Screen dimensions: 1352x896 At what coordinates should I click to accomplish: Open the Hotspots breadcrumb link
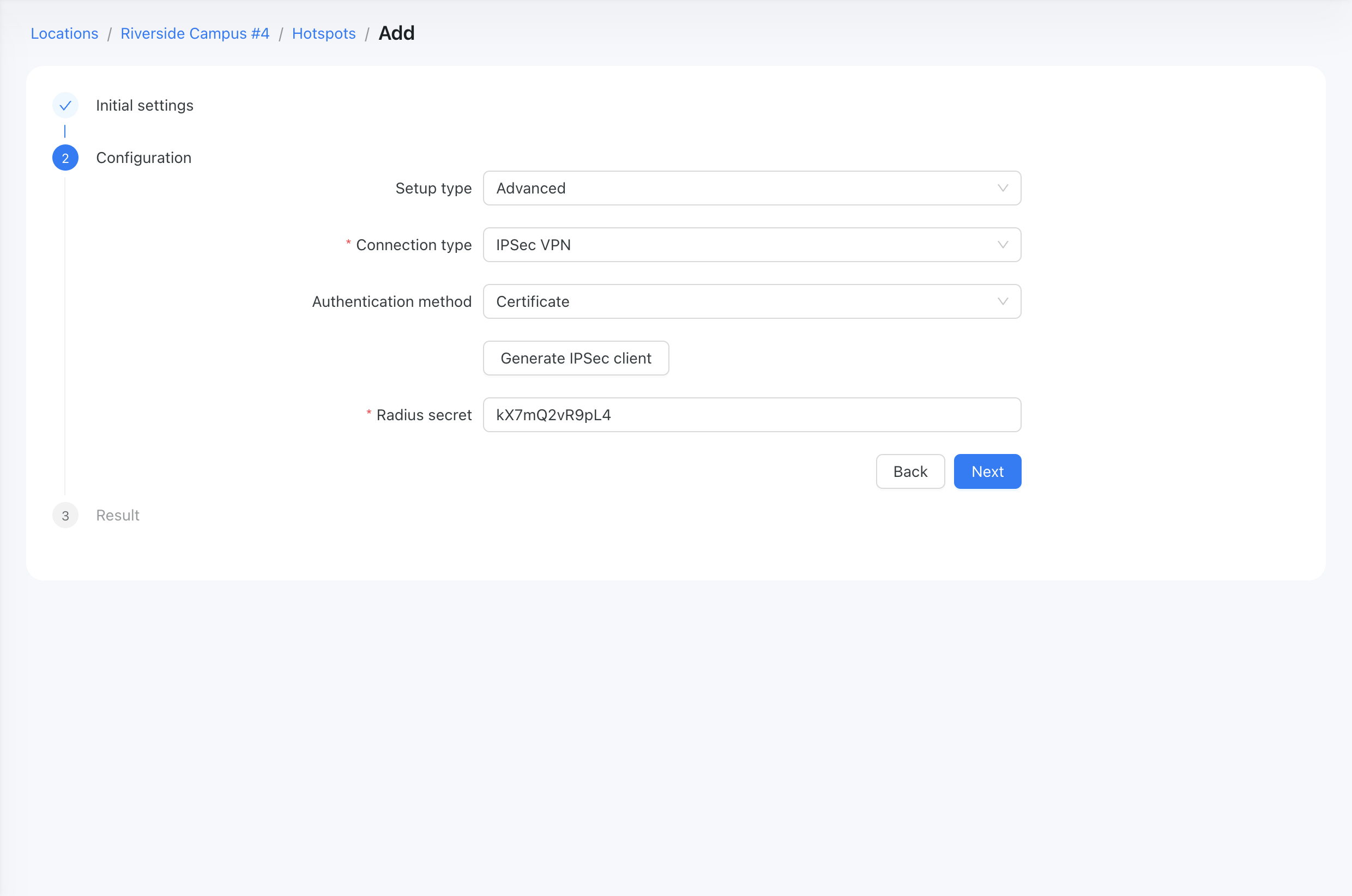click(323, 34)
